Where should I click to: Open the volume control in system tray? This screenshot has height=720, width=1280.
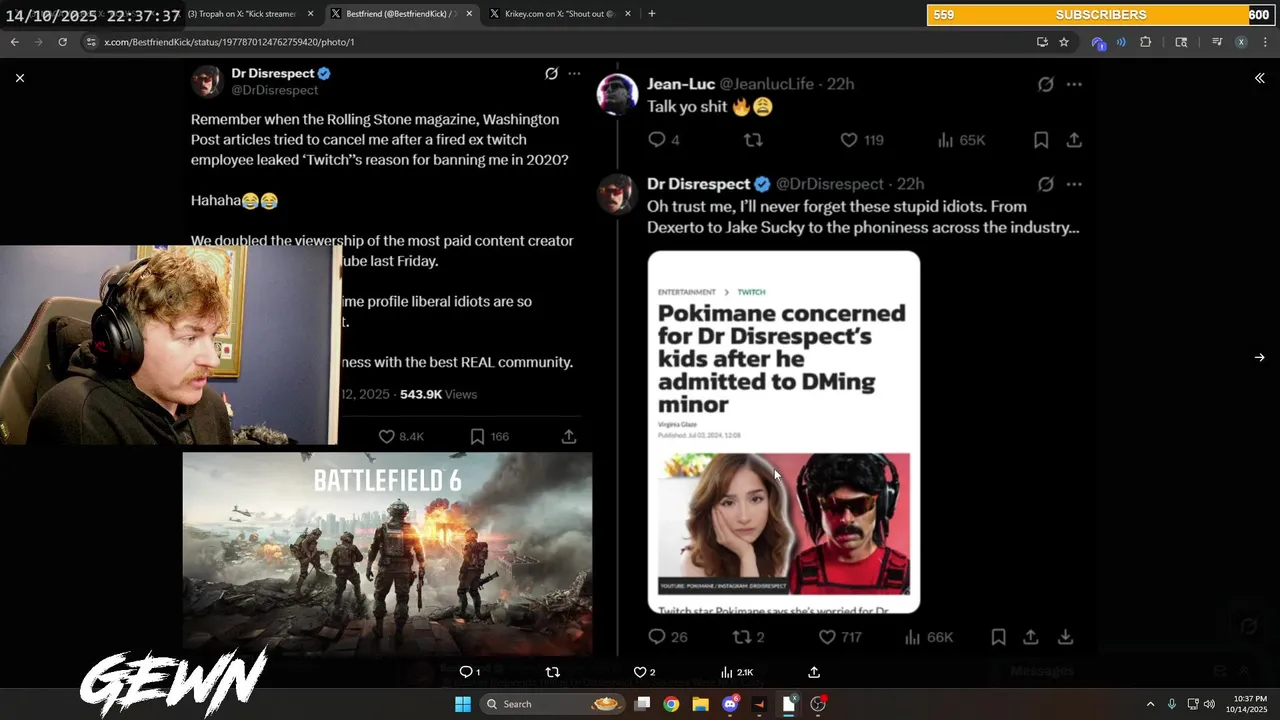[1209, 704]
